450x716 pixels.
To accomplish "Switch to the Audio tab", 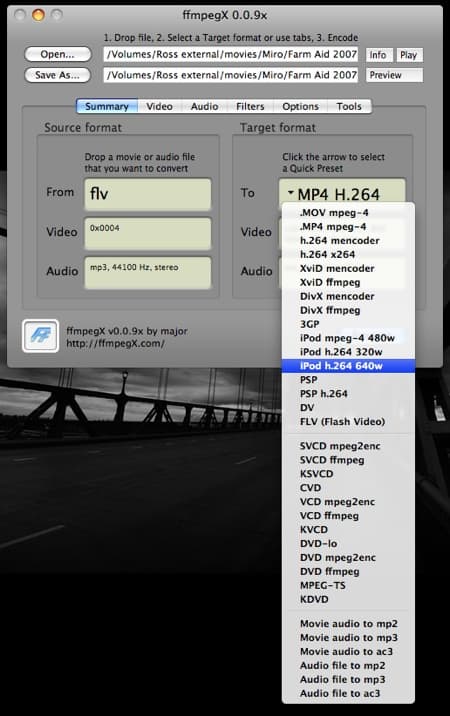I will coord(204,106).
